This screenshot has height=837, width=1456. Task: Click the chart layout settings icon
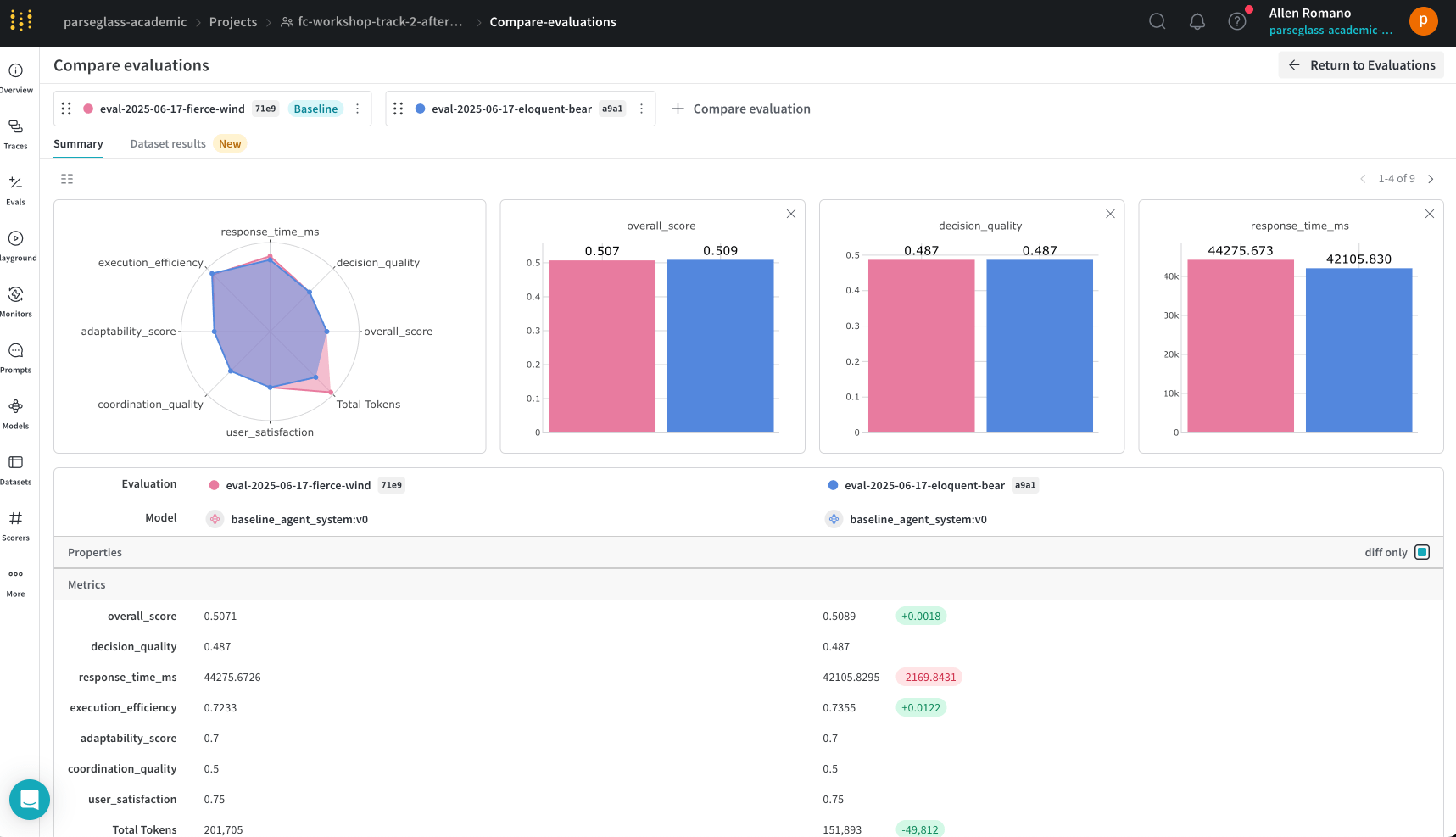pos(67,179)
